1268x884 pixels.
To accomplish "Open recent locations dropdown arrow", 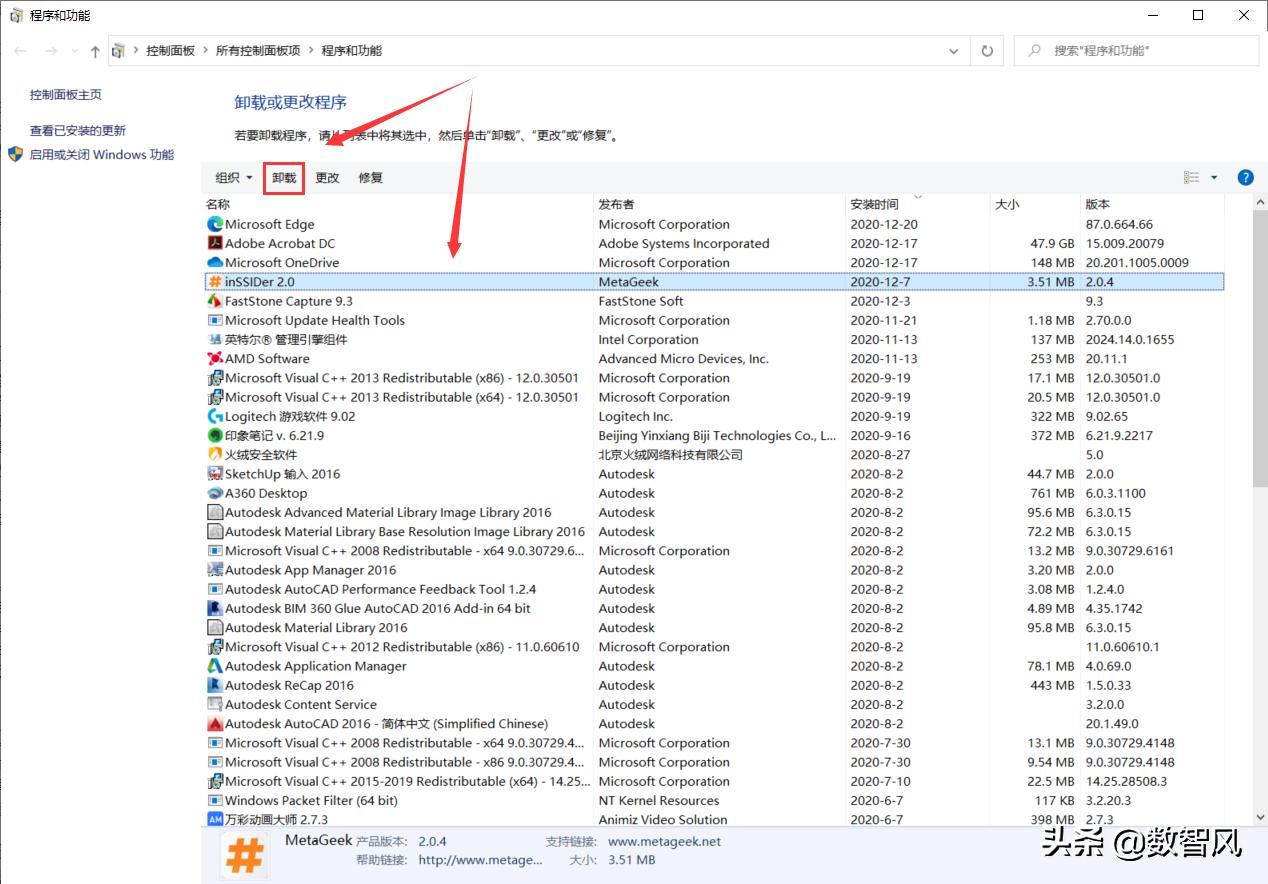I will coord(75,51).
